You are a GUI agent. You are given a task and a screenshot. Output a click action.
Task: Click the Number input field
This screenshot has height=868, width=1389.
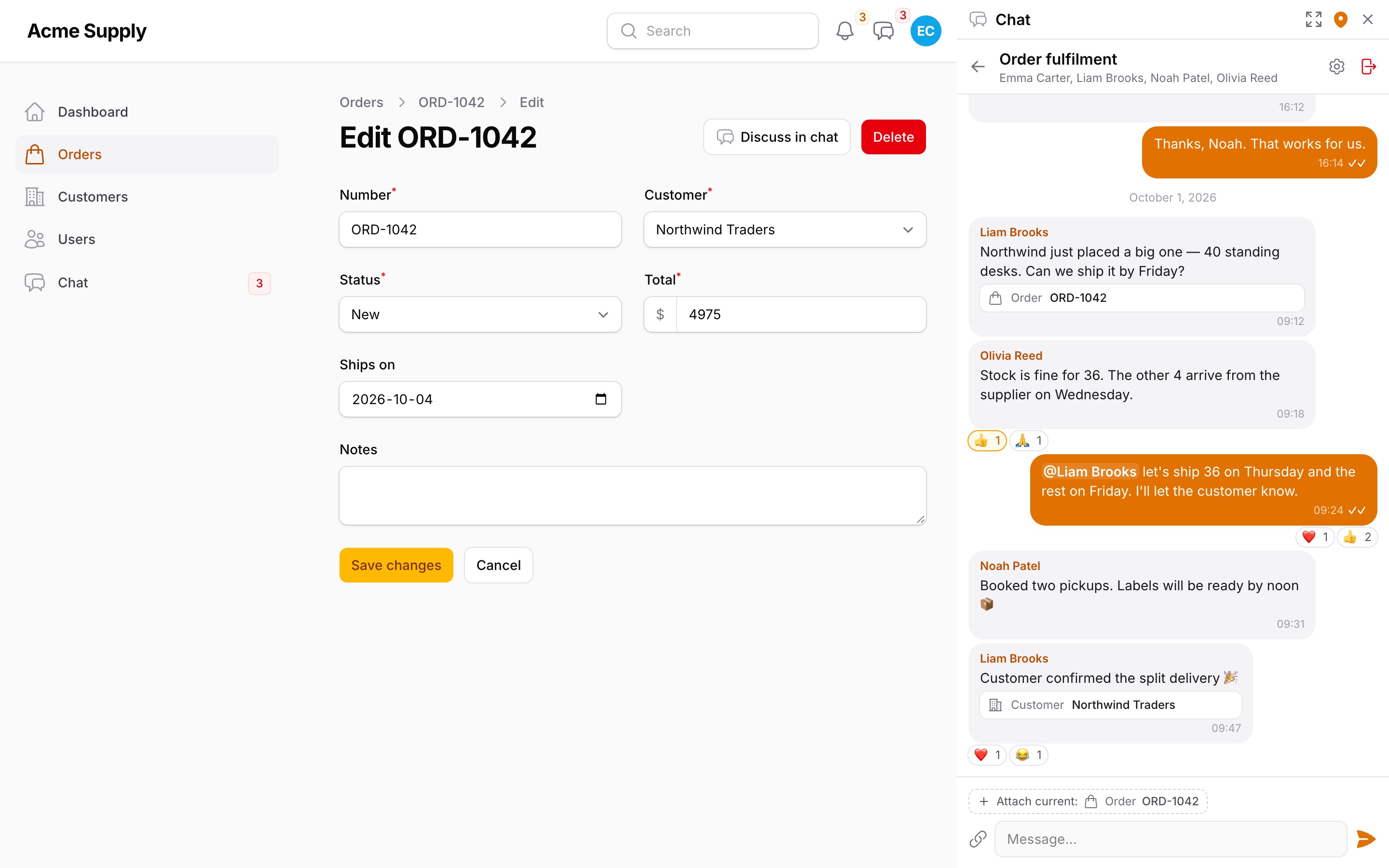[480, 230]
